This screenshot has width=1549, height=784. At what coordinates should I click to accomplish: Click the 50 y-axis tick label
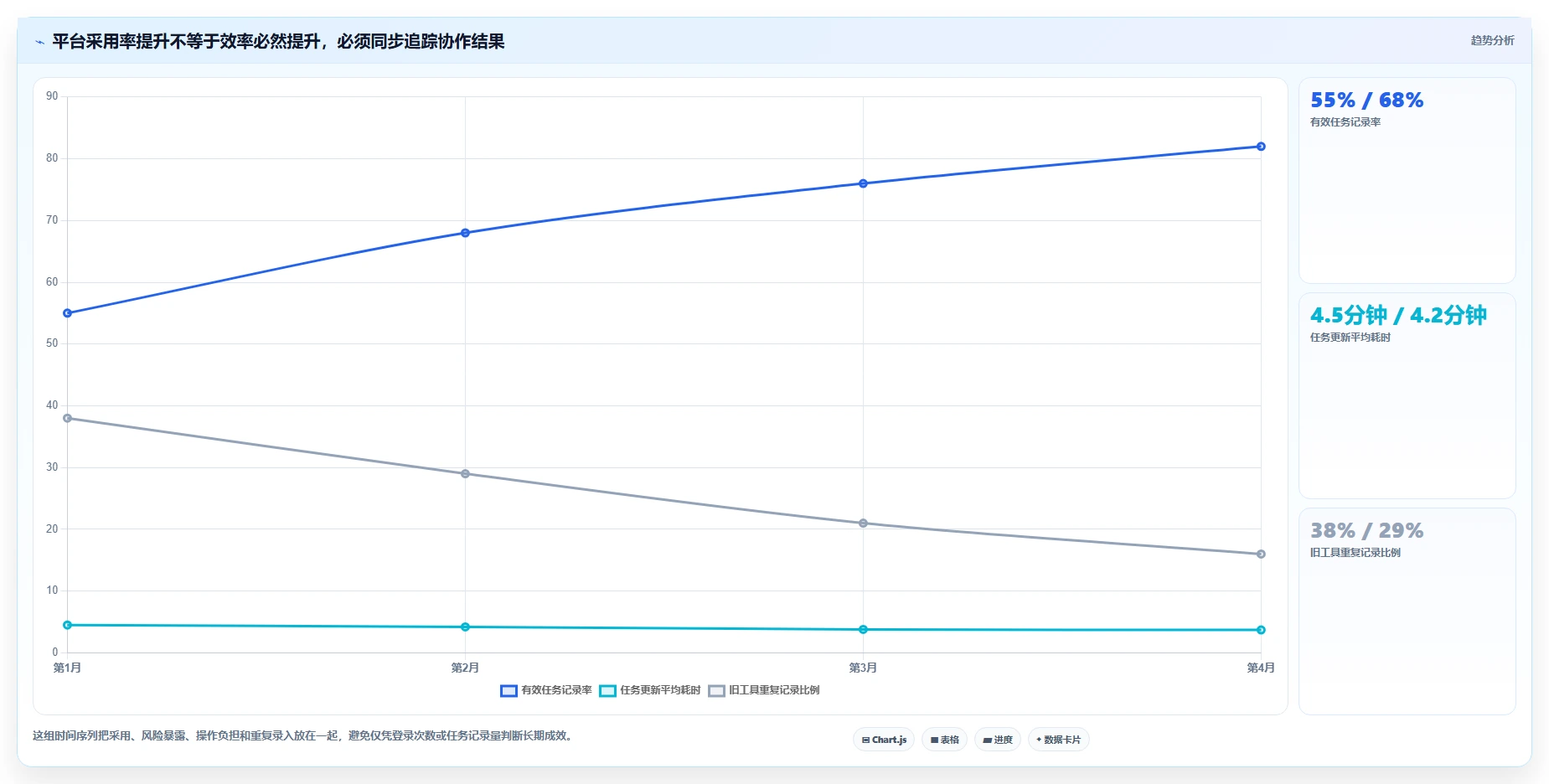point(52,343)
